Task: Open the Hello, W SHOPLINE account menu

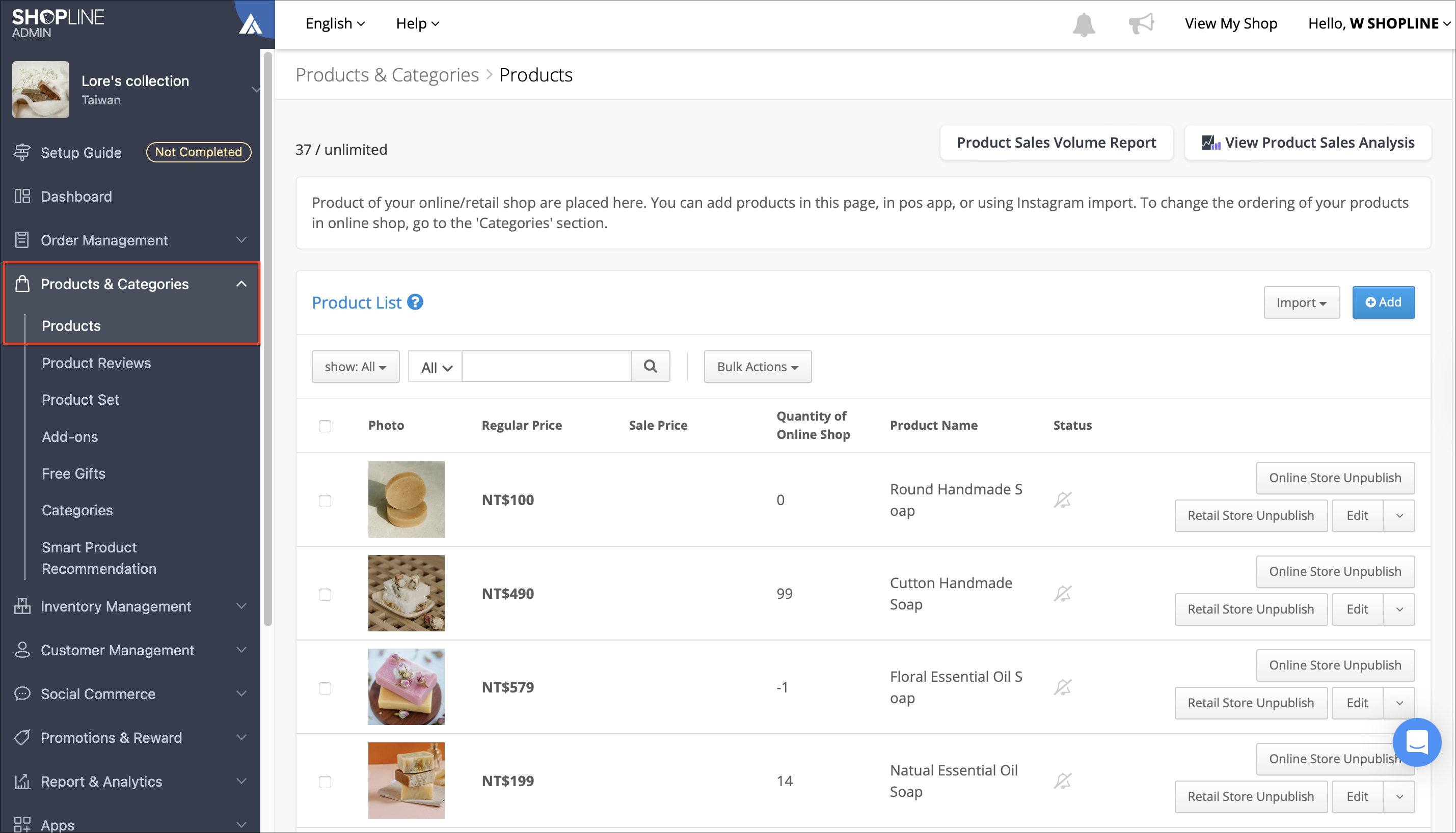Action: click(x=1379, y=23)
